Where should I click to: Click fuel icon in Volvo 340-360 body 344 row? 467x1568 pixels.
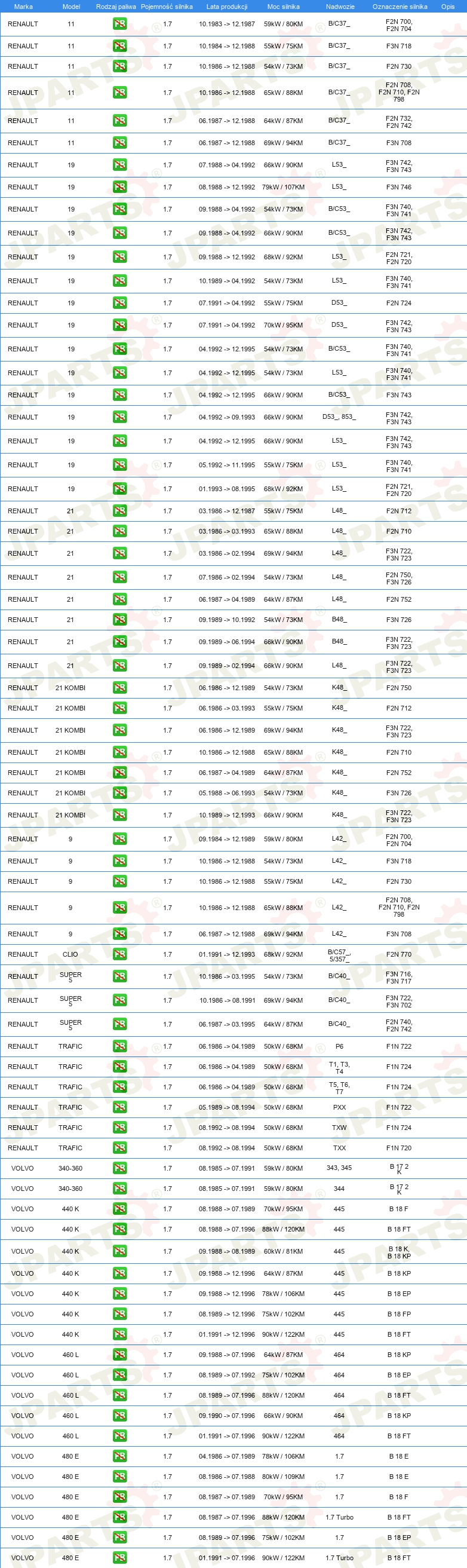tap(120, 1188)
